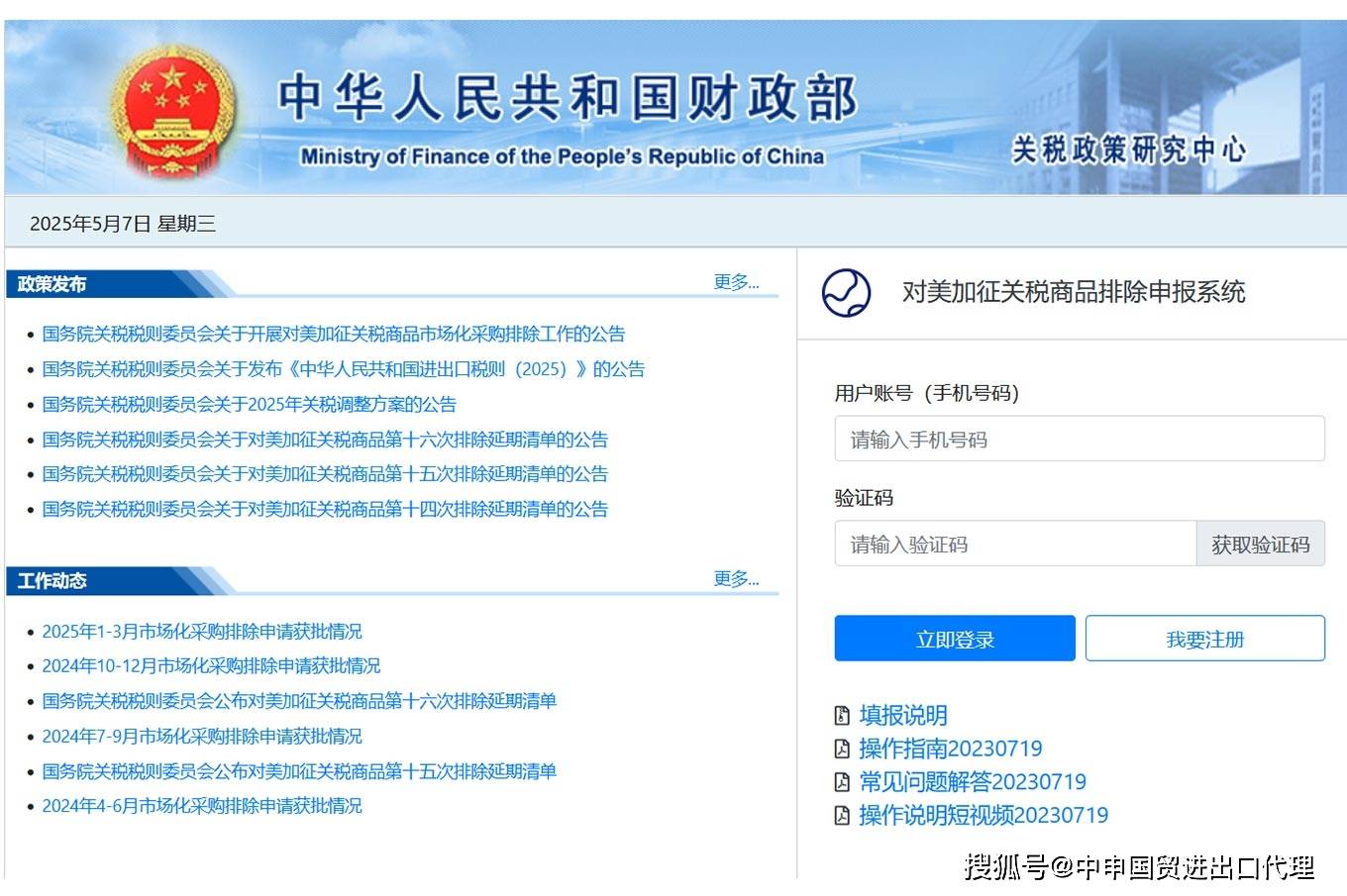Click the PDF icon beside 操作指南20230719
This screenshot has width=1347, height=896.
click(842, 748)
